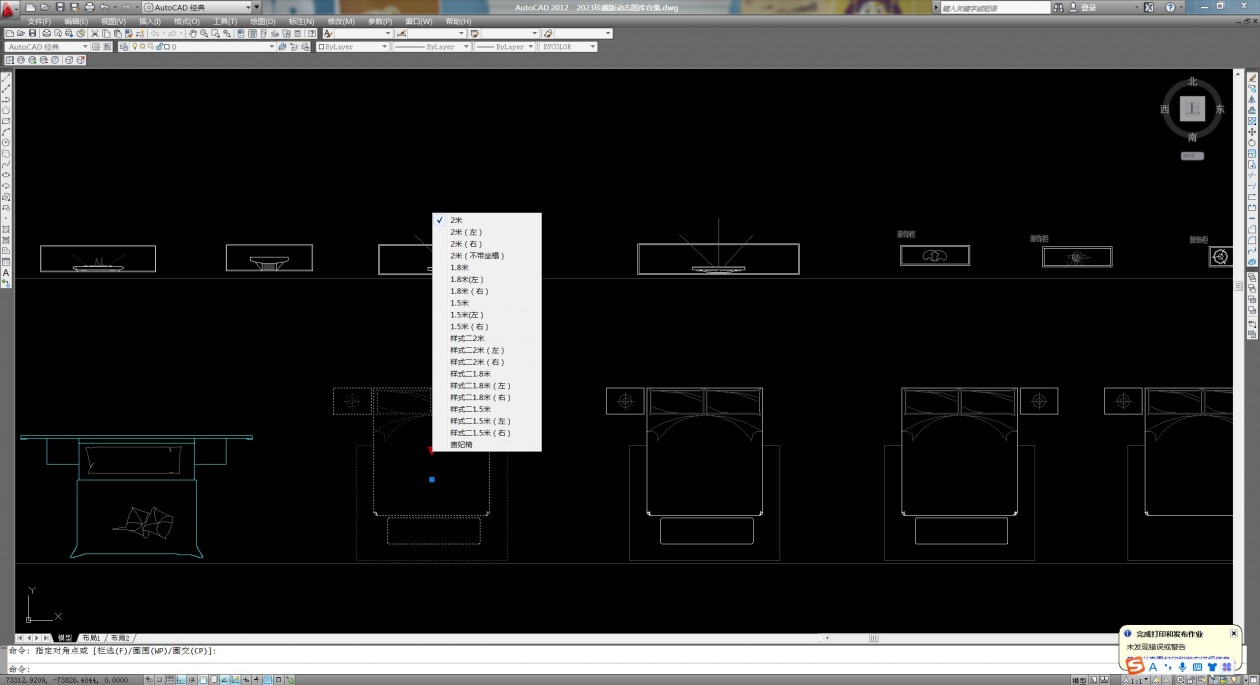
Task: Close the 完成打印和发布作业 notification
Action: pos(1234,633)
